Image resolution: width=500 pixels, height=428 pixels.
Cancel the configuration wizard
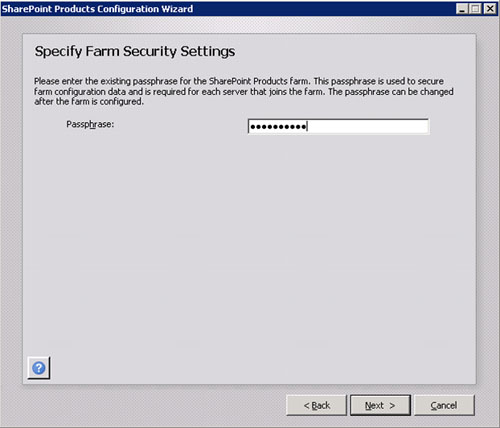point(444,405)
